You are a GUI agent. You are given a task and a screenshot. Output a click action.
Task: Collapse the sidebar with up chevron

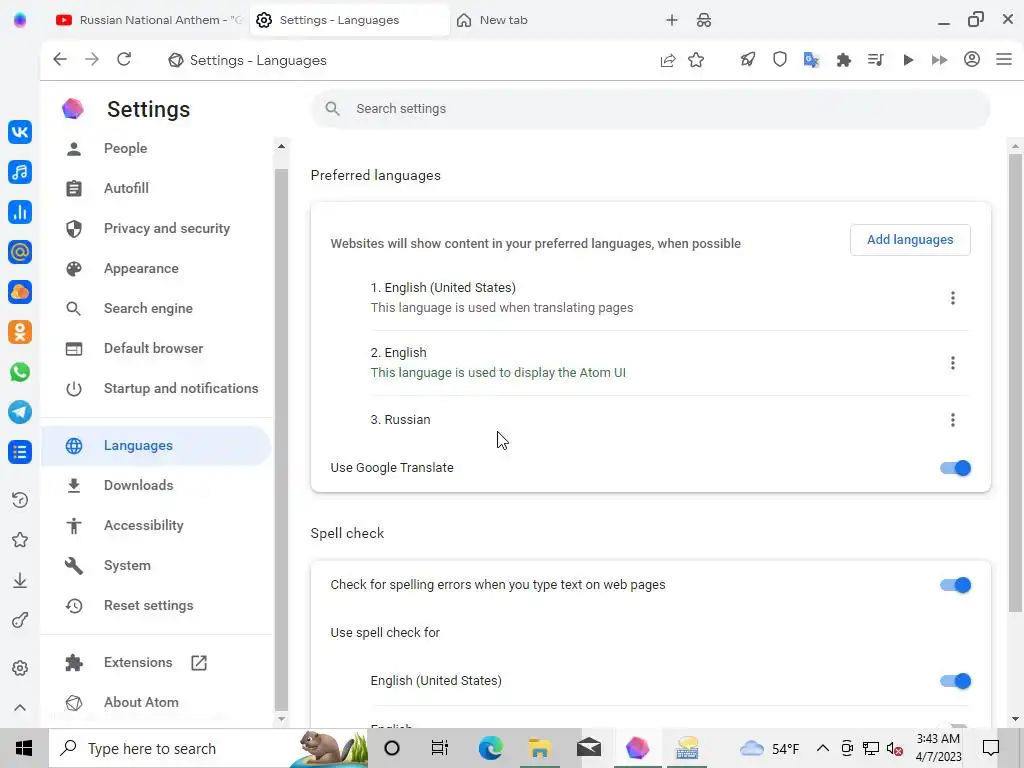(x=20, y=707)
